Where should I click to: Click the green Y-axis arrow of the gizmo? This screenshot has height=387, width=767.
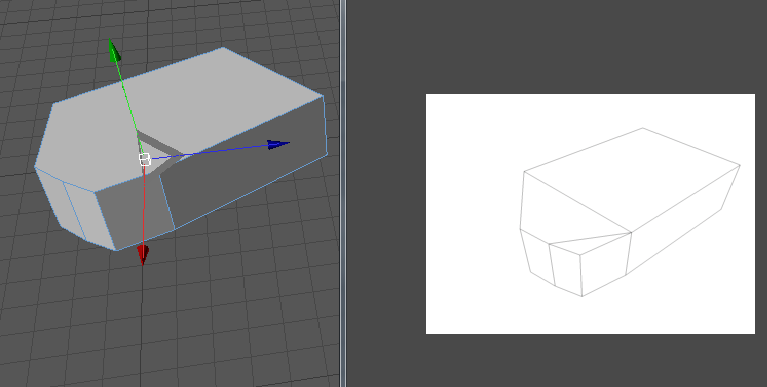point(115,52)
